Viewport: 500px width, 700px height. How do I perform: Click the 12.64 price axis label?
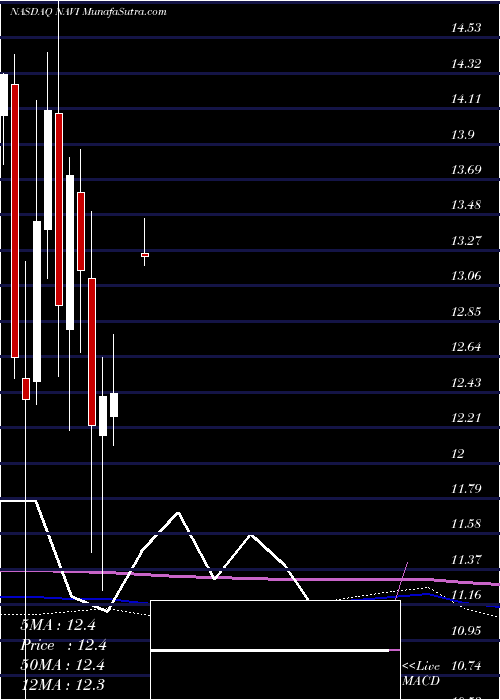point(466,347)
